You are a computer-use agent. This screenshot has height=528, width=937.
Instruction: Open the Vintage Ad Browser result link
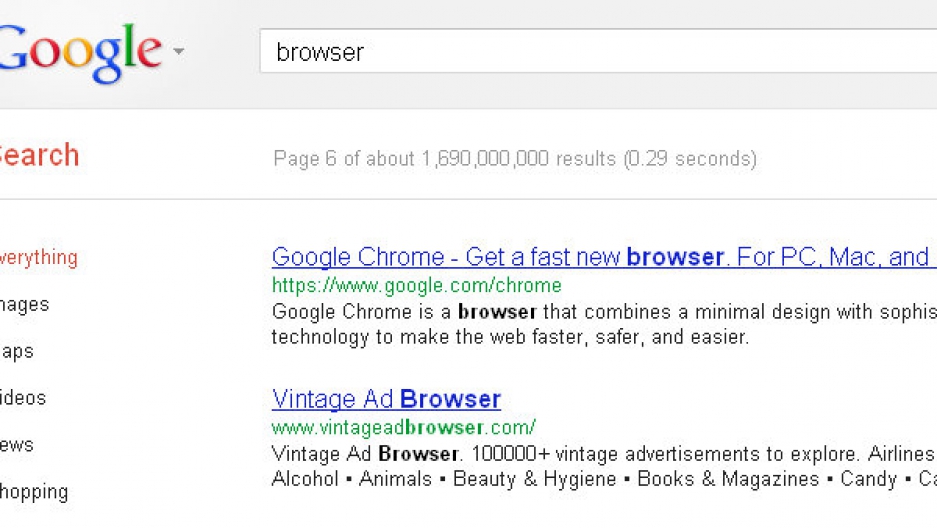(x=386, y=399)
